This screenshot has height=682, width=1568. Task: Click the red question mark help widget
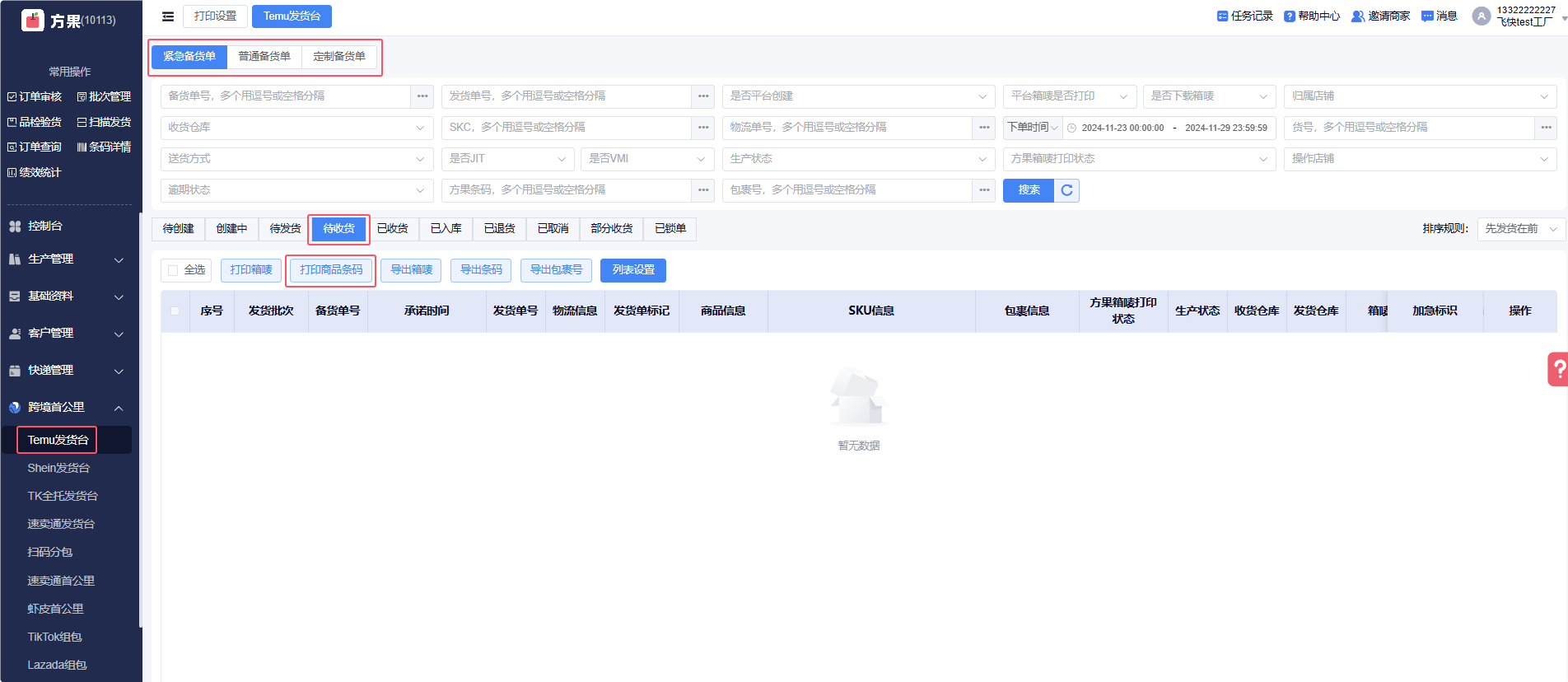coord(1558,370)
